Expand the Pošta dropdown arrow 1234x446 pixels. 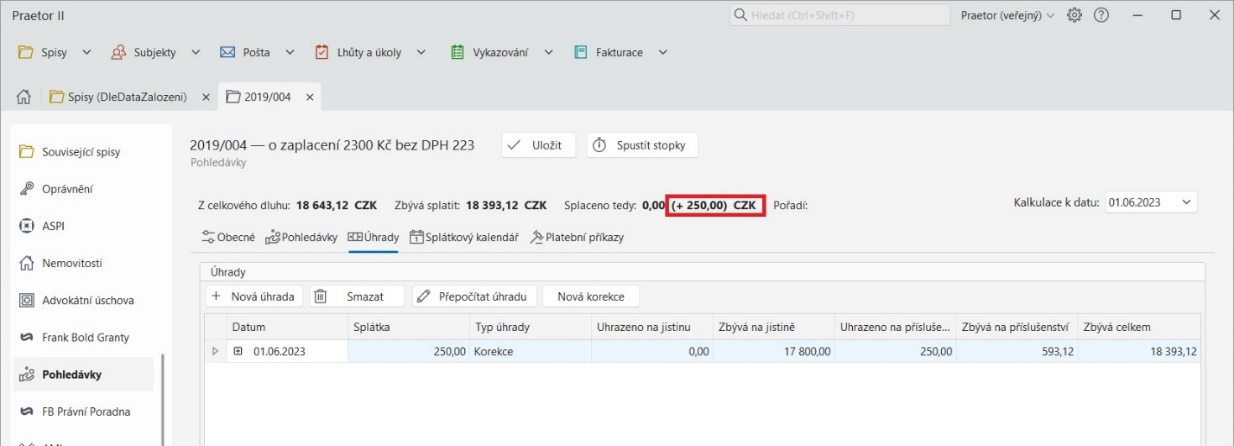coord(290,52)
